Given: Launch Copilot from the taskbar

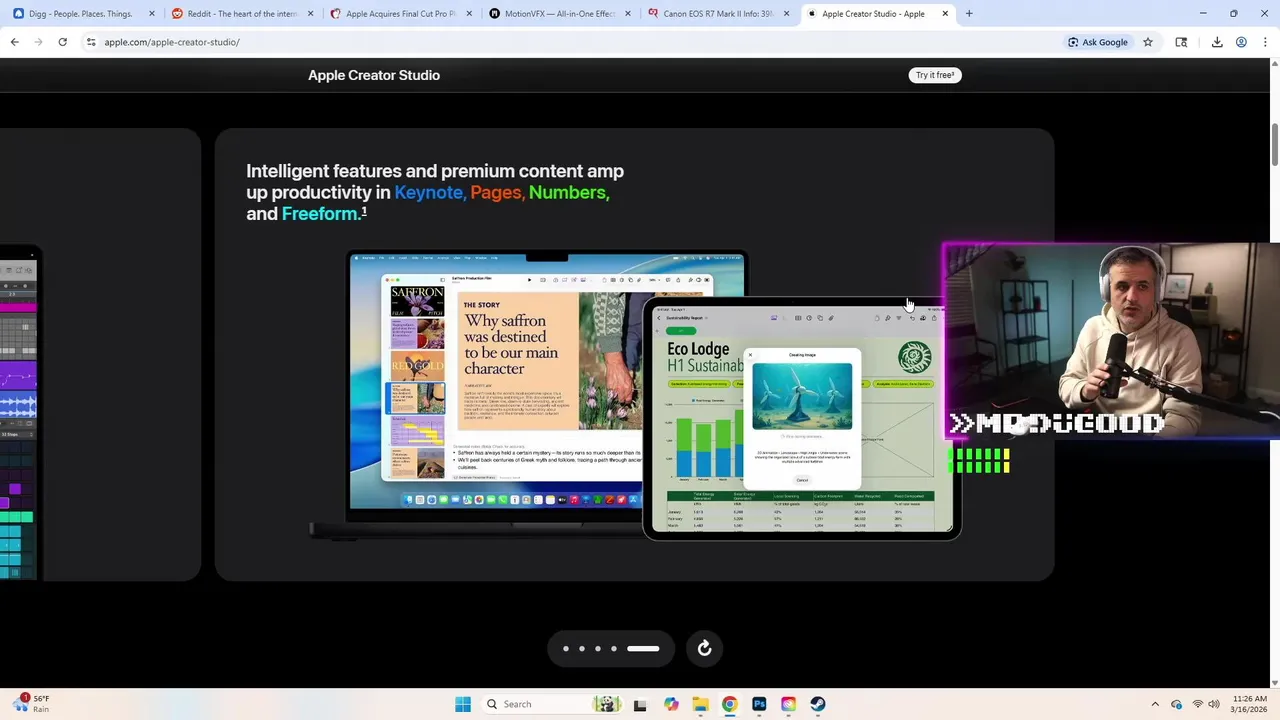Looking at the screenshot, I should [x=671, y=704].
